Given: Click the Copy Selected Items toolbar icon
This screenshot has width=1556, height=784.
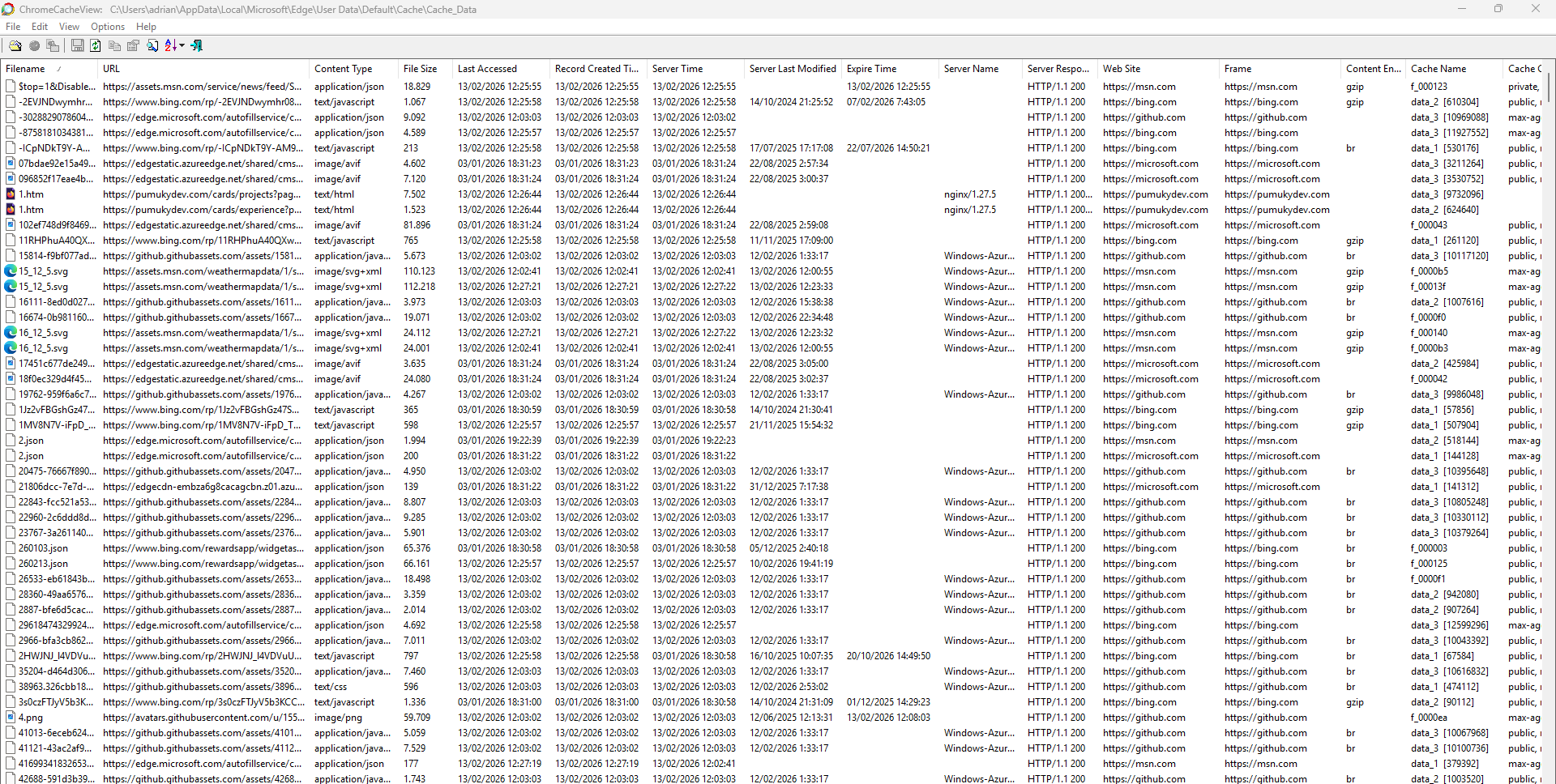Looking at the screenshot, I should click(114, 46).
